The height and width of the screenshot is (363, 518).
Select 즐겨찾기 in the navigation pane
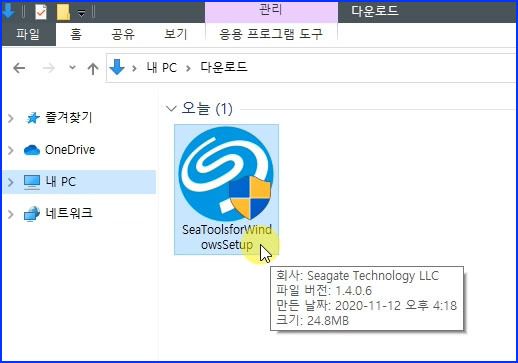pyautogui.click(x=69, y=118)
